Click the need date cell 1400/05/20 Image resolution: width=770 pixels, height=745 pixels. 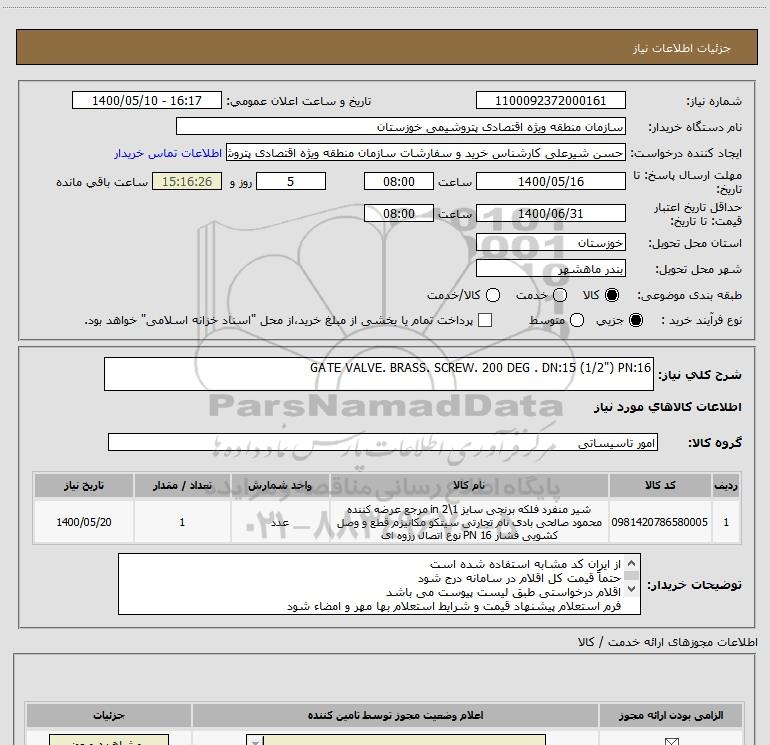coord(83,522)
